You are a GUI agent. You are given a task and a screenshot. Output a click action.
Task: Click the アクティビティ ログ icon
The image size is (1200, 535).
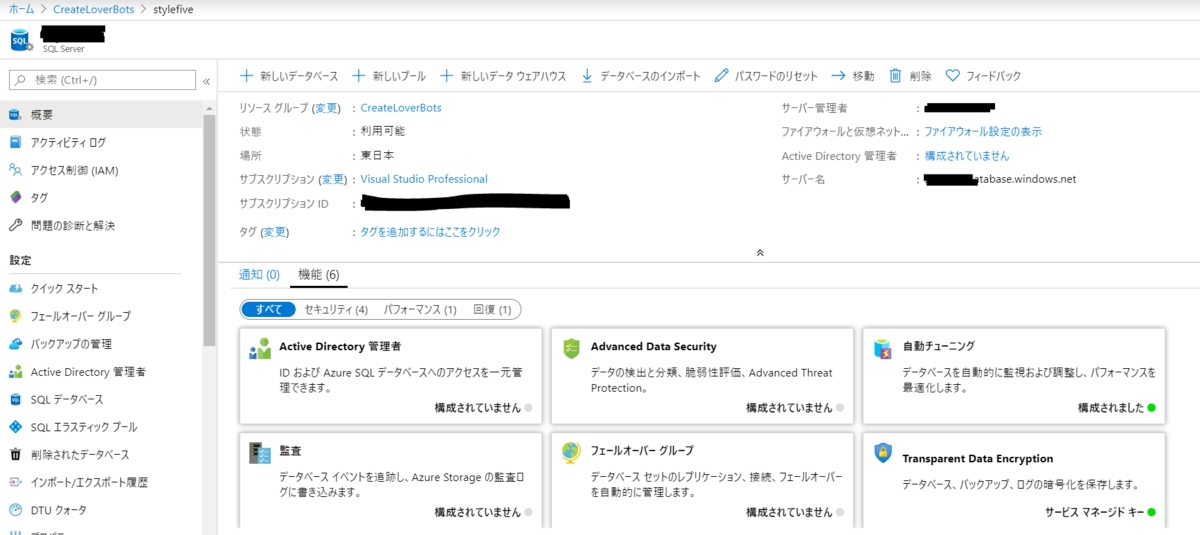[x=15, y=142]
